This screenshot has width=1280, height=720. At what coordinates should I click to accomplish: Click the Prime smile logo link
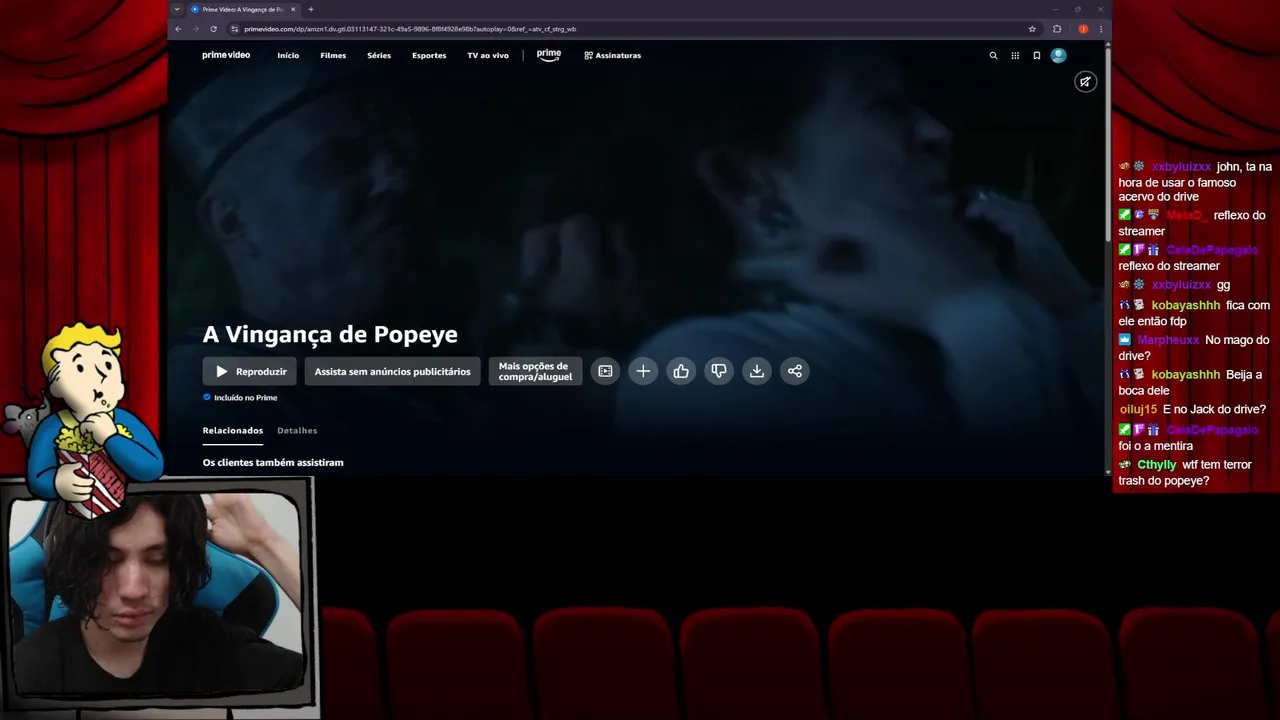(549, 55)
